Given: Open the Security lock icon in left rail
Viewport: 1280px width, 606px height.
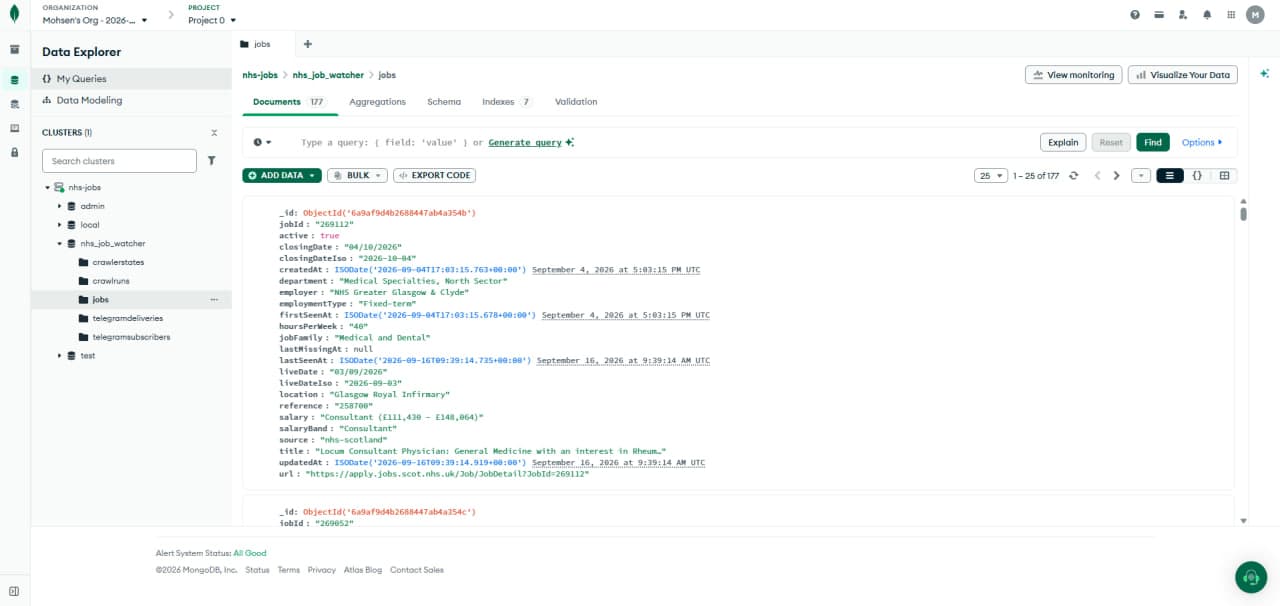Looking at the screenshot, I should click(14, 152).
